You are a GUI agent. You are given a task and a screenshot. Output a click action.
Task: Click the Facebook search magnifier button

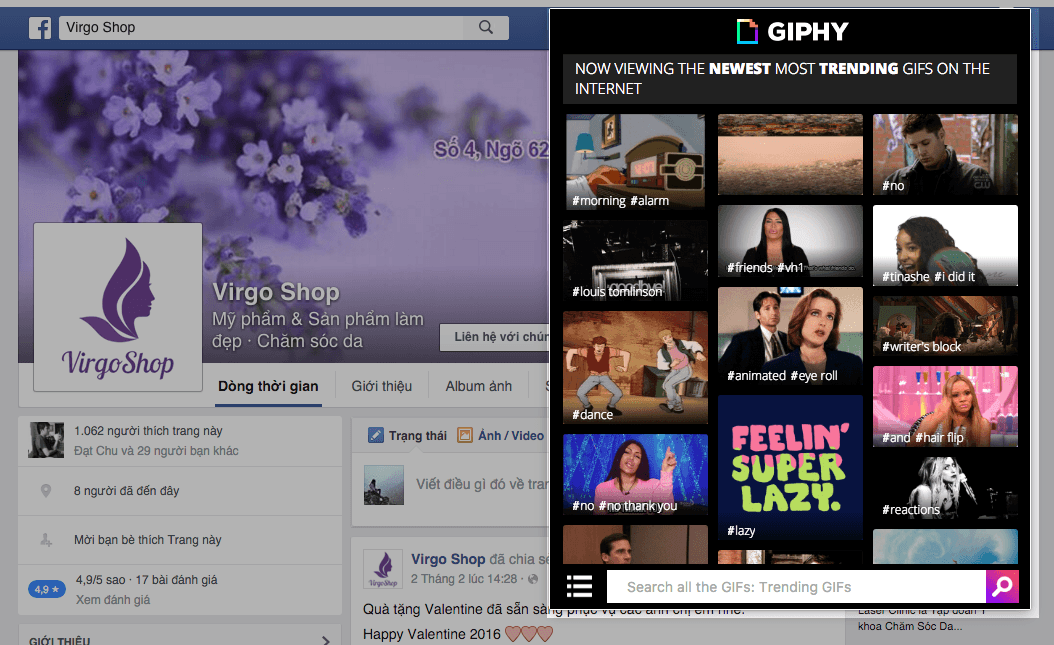(485, 27)
